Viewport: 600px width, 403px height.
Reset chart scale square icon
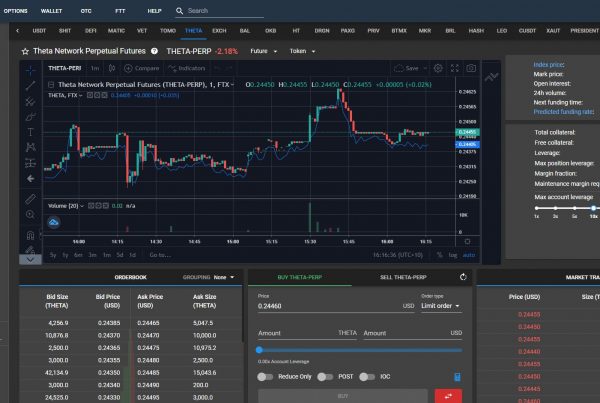[x=467, y=241]
